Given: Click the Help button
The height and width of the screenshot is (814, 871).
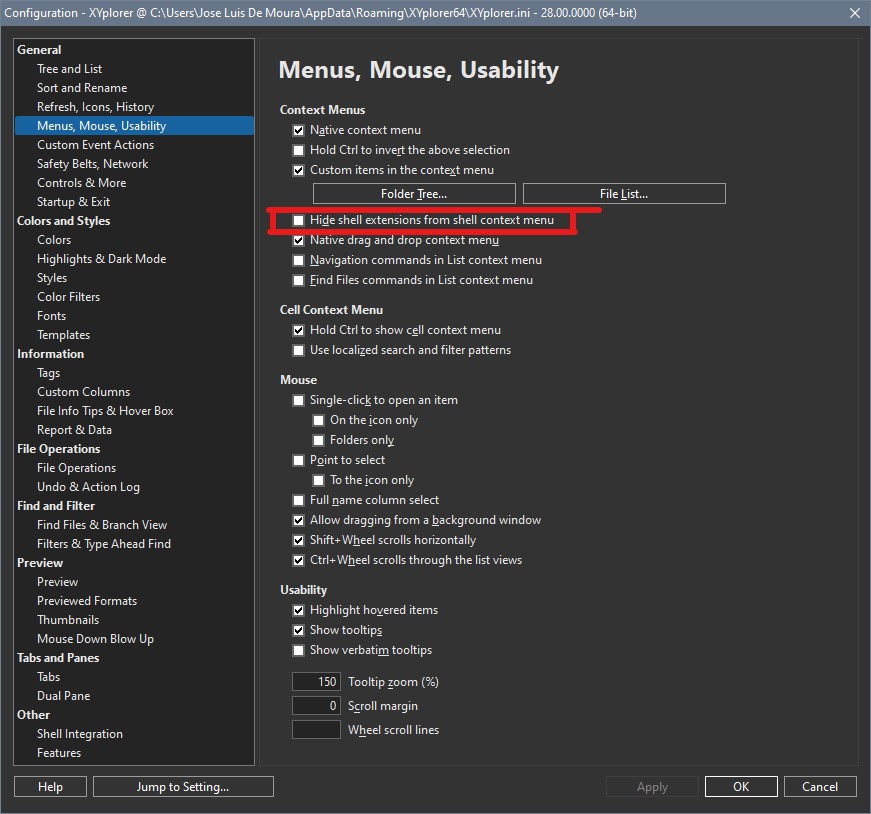Looking at the screenshot, I should pyautogui.click(x=50, y=787).
